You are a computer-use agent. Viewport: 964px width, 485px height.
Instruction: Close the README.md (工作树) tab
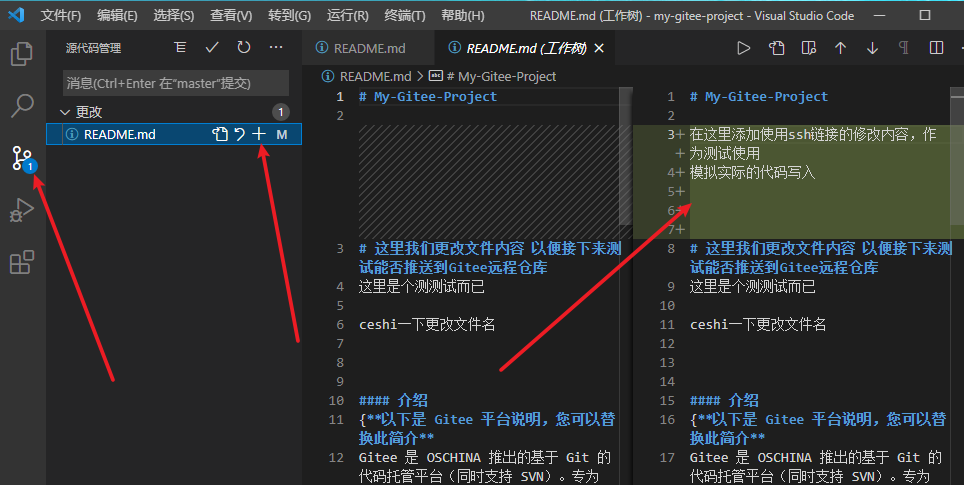click(x=599, y=48)
